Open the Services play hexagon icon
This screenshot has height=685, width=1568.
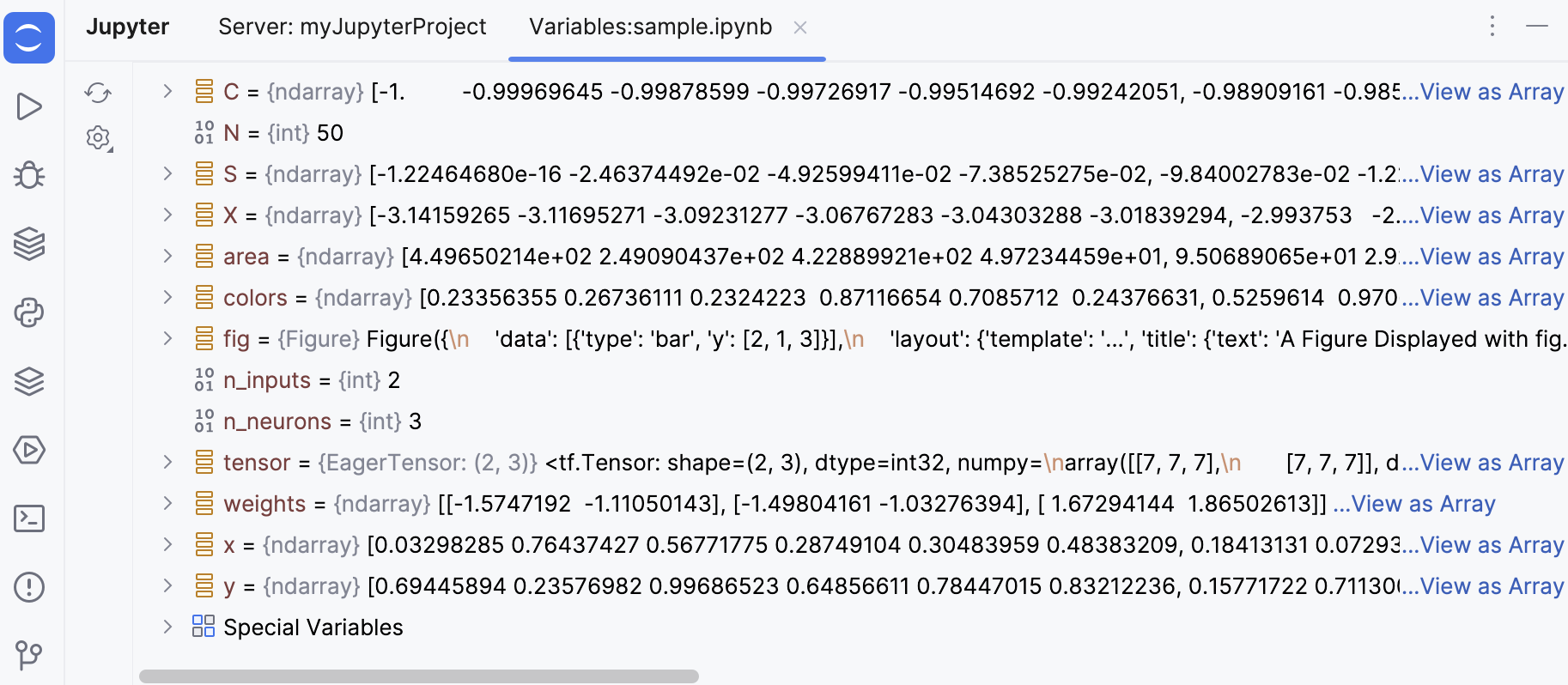click(29, 450)
